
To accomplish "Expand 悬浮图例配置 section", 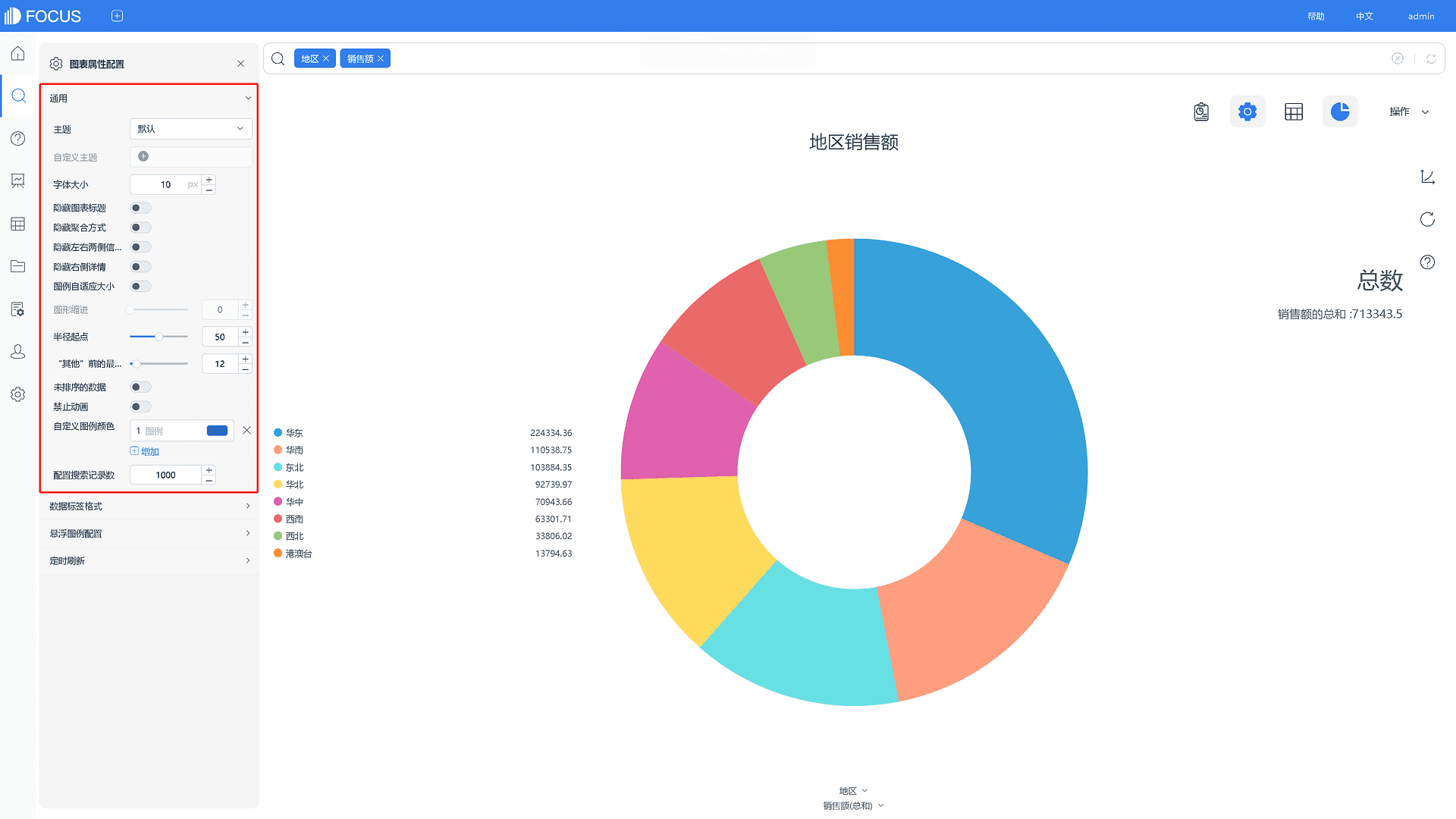I will click(149, 533).
